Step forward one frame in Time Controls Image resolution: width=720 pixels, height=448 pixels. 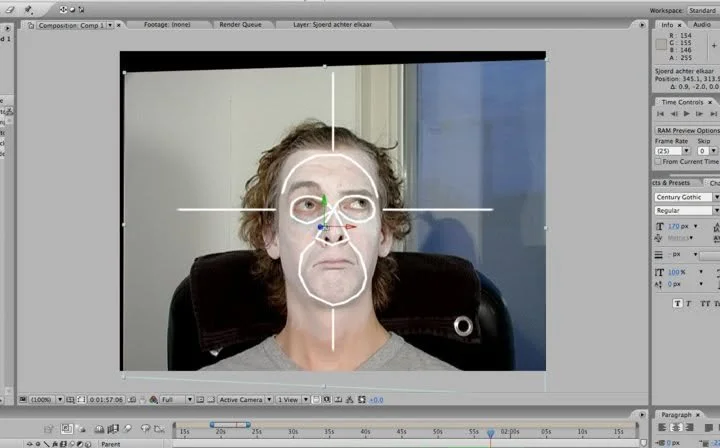point(699,113)
